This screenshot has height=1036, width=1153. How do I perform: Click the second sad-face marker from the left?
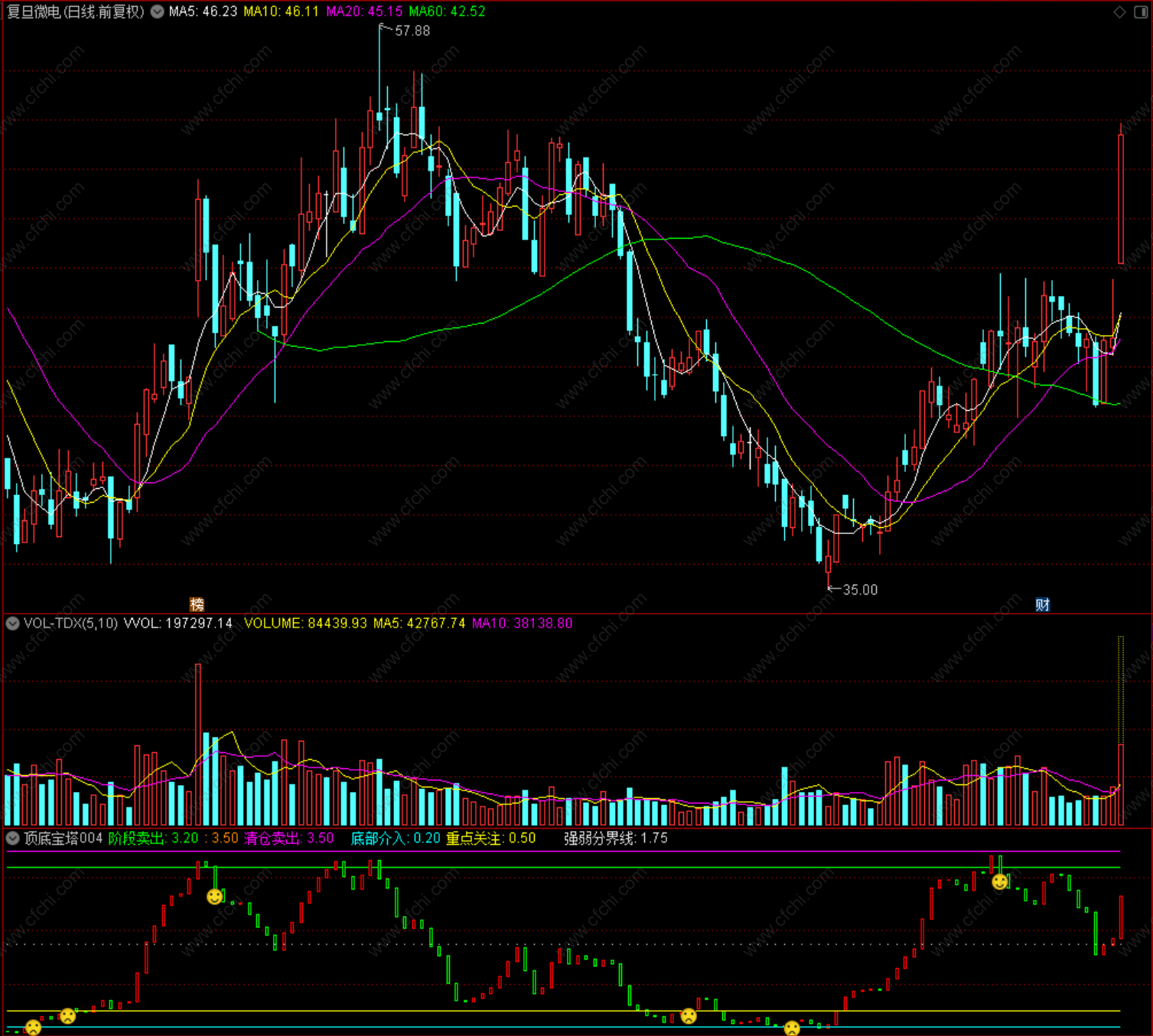pos(68,1016)
